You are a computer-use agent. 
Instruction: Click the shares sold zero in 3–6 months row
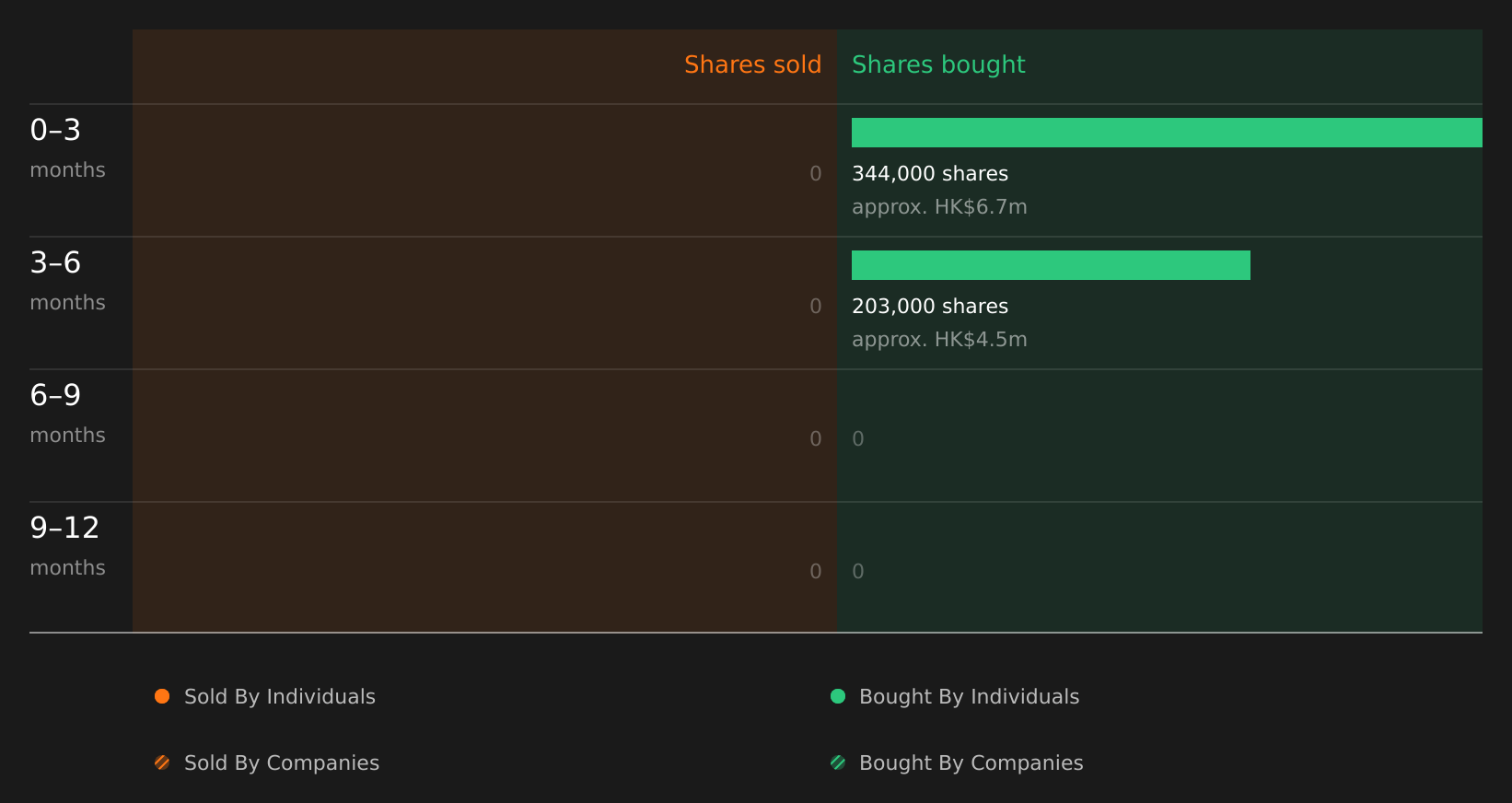pos(816,306)
